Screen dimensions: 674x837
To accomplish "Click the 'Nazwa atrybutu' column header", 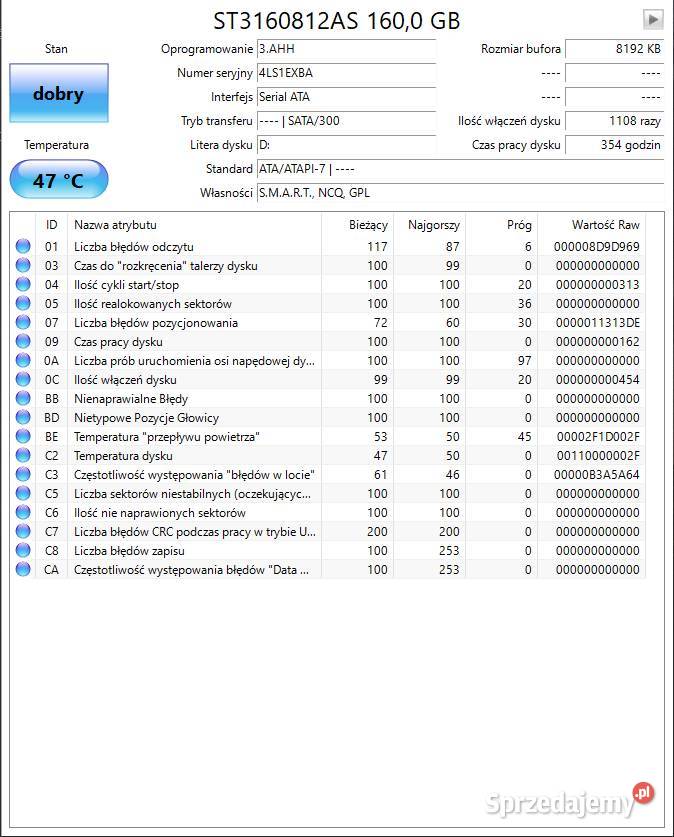I will pyautogui.click(x=115, y=225).
